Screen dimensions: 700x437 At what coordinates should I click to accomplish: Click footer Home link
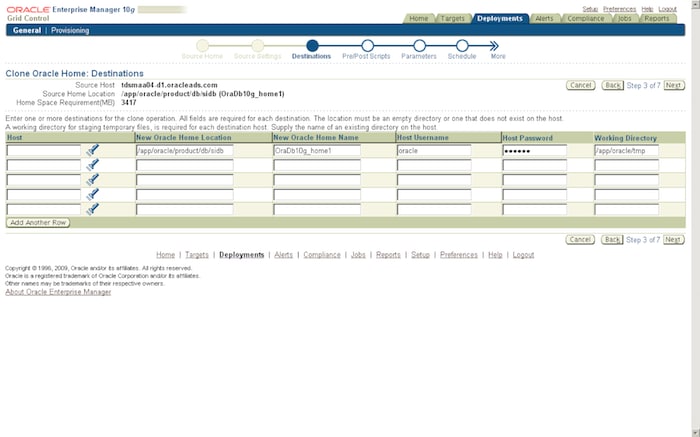[165, 255]
